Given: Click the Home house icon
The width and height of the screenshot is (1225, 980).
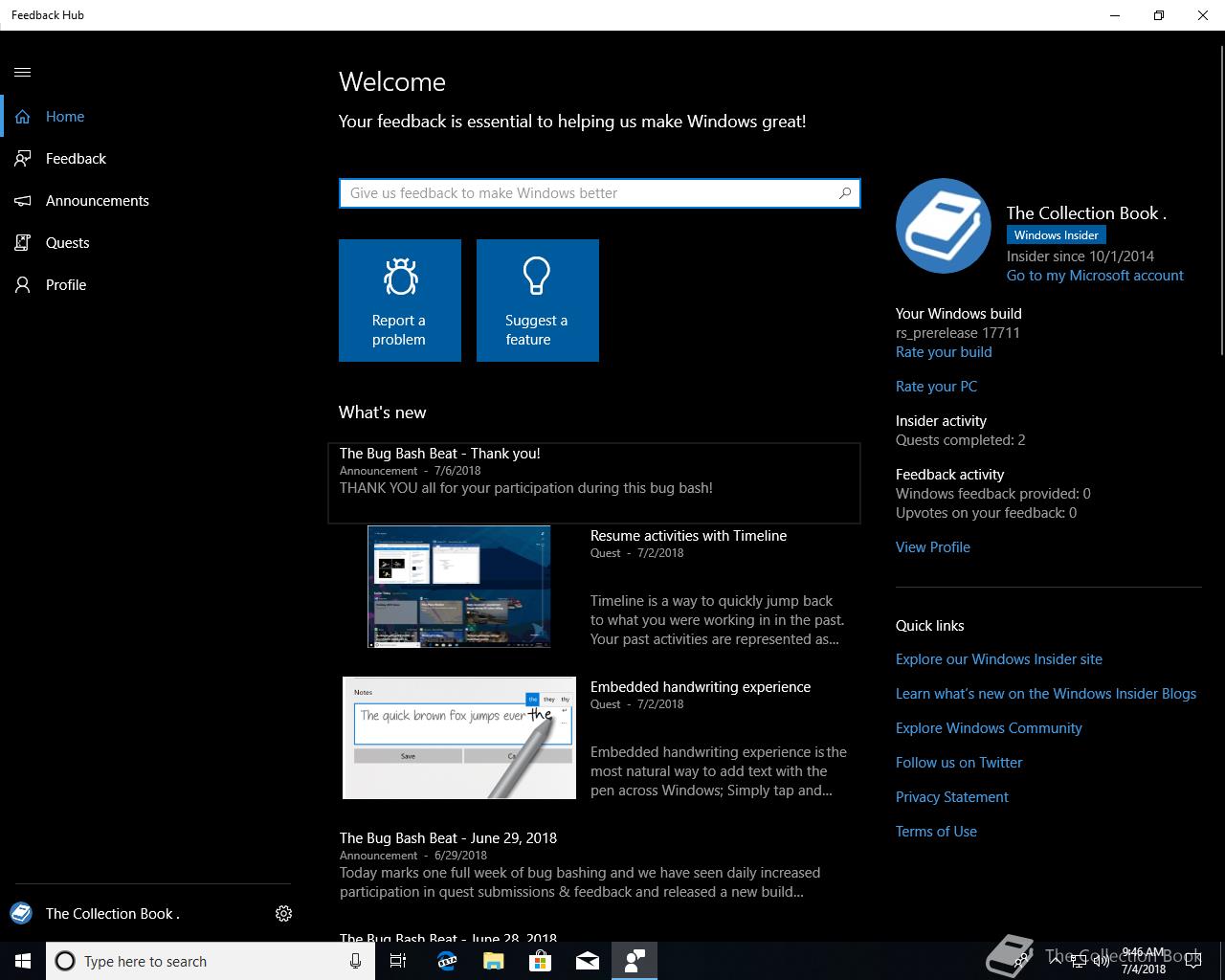Looking at the screenshot, I should click(23, 117).
